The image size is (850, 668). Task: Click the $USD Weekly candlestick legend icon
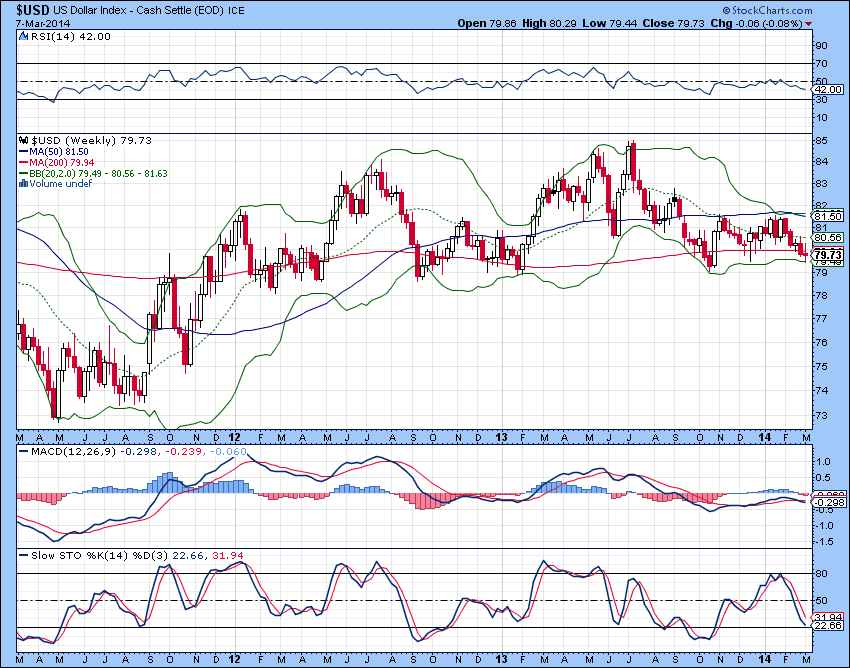coord(24,140)
